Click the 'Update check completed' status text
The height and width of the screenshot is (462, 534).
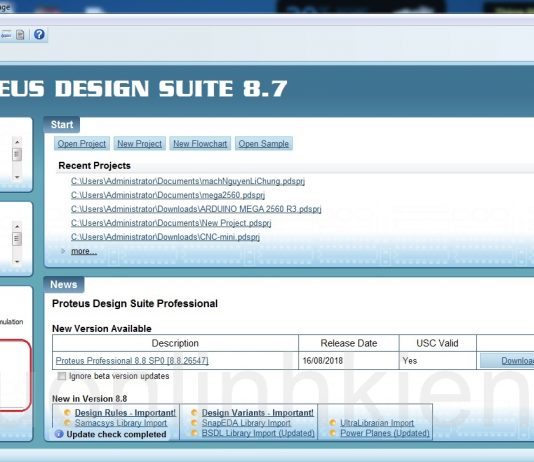tap(116, 434)
